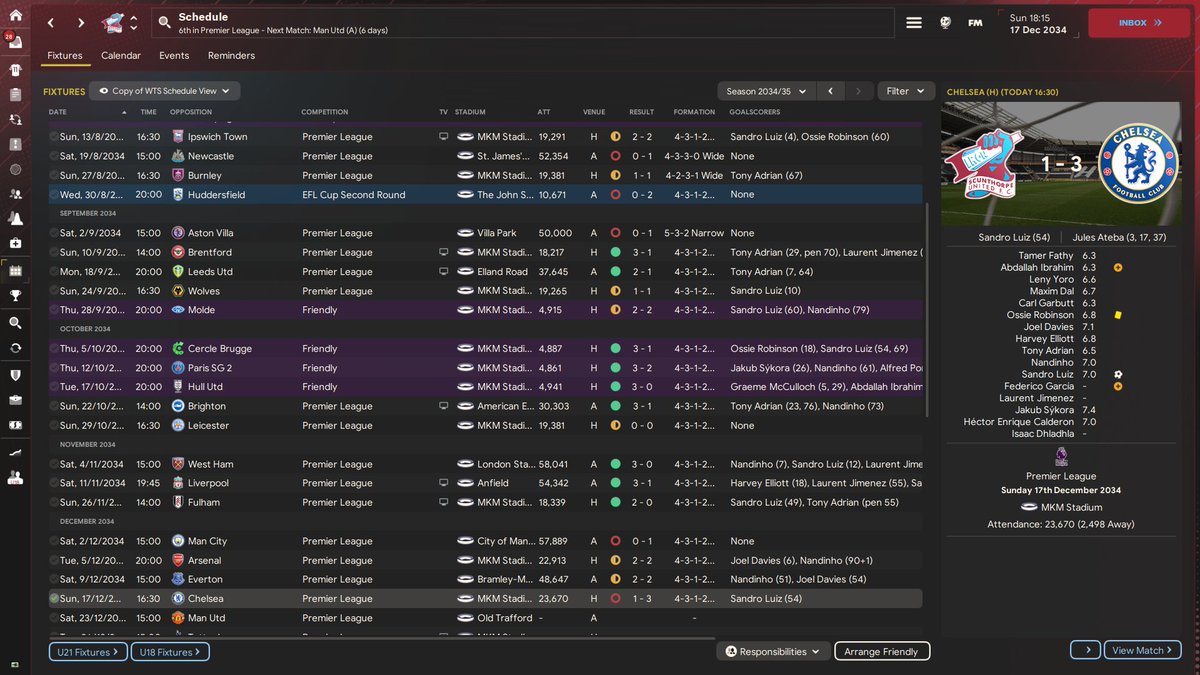Toggle the circle marker on the Aston Villa row
The image size is (1200, 675).
(x=54, y=233)
